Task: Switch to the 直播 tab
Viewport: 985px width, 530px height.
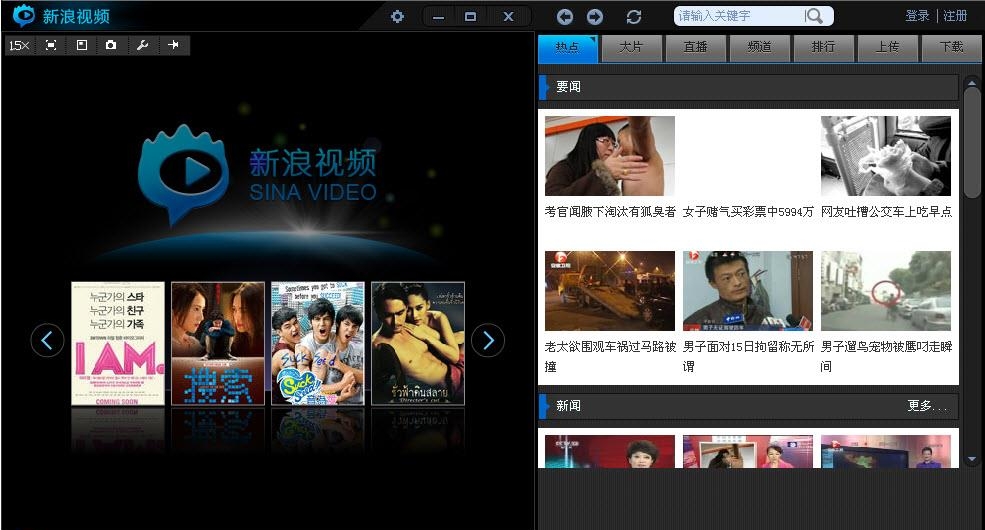Action: coord(695,48)
